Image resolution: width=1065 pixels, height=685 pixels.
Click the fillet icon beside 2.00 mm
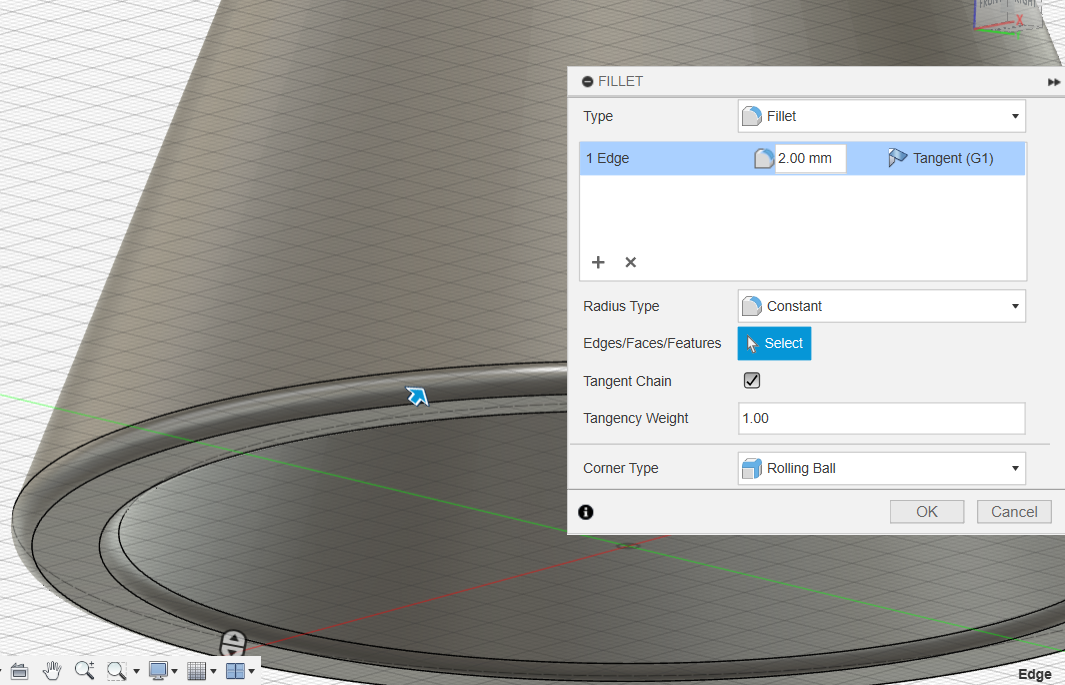pyautogui.click(x=763, y=158)
